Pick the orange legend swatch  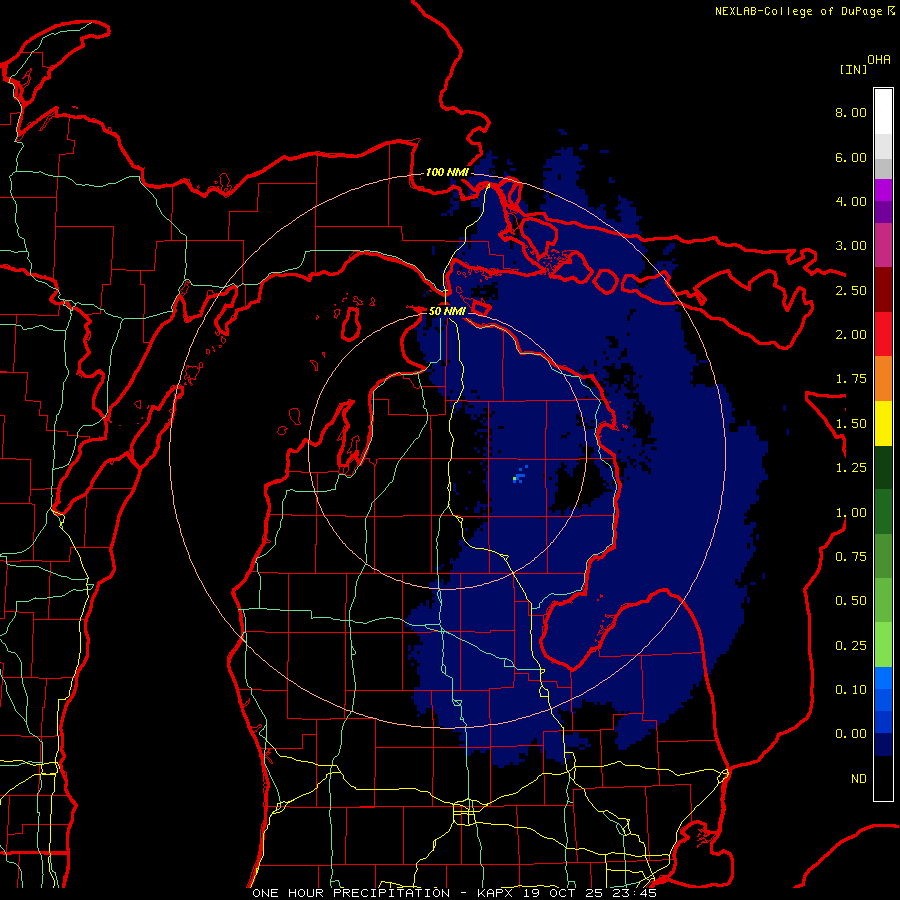(883, 379)
